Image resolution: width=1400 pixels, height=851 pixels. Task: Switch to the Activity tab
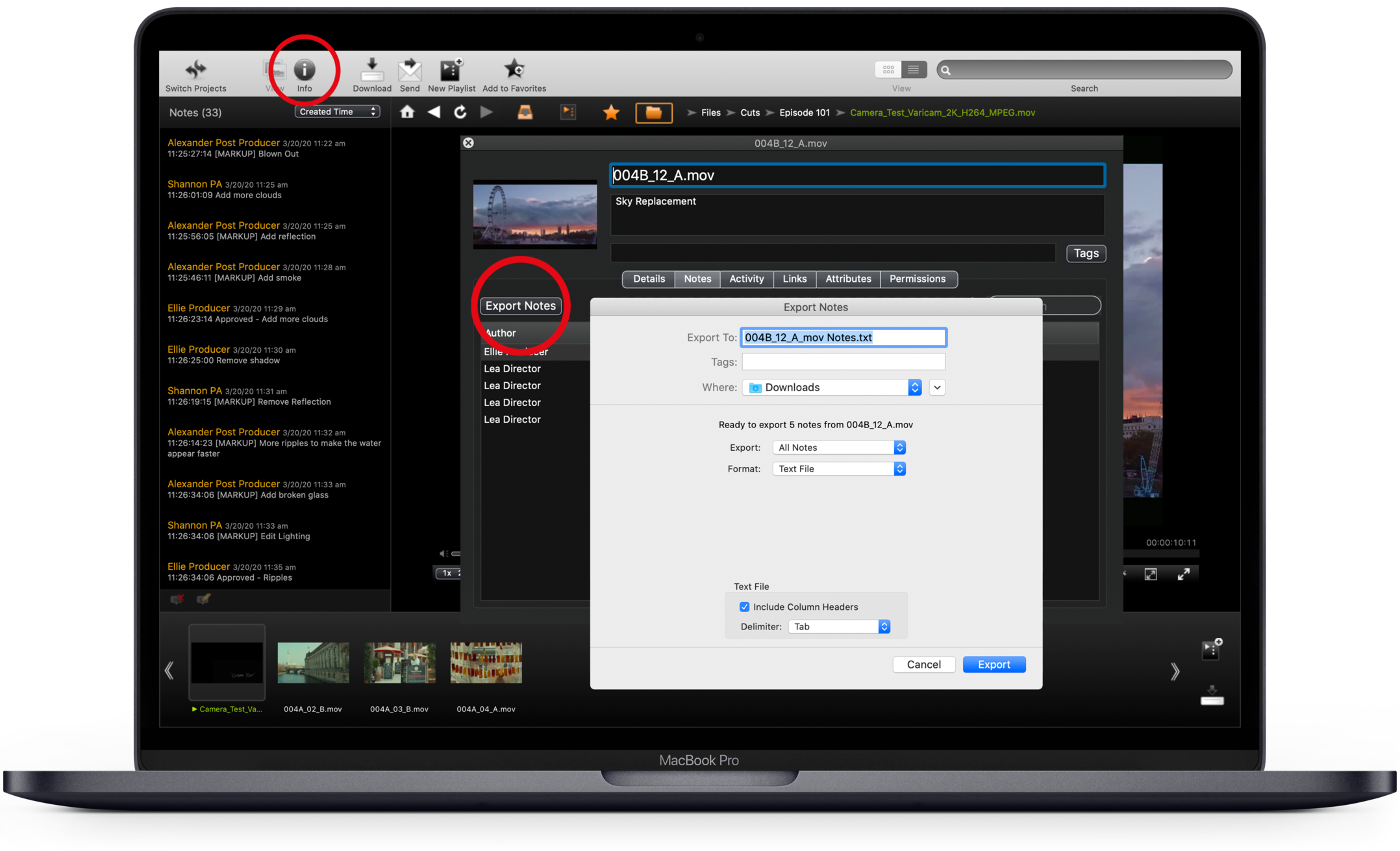(746, 279)
